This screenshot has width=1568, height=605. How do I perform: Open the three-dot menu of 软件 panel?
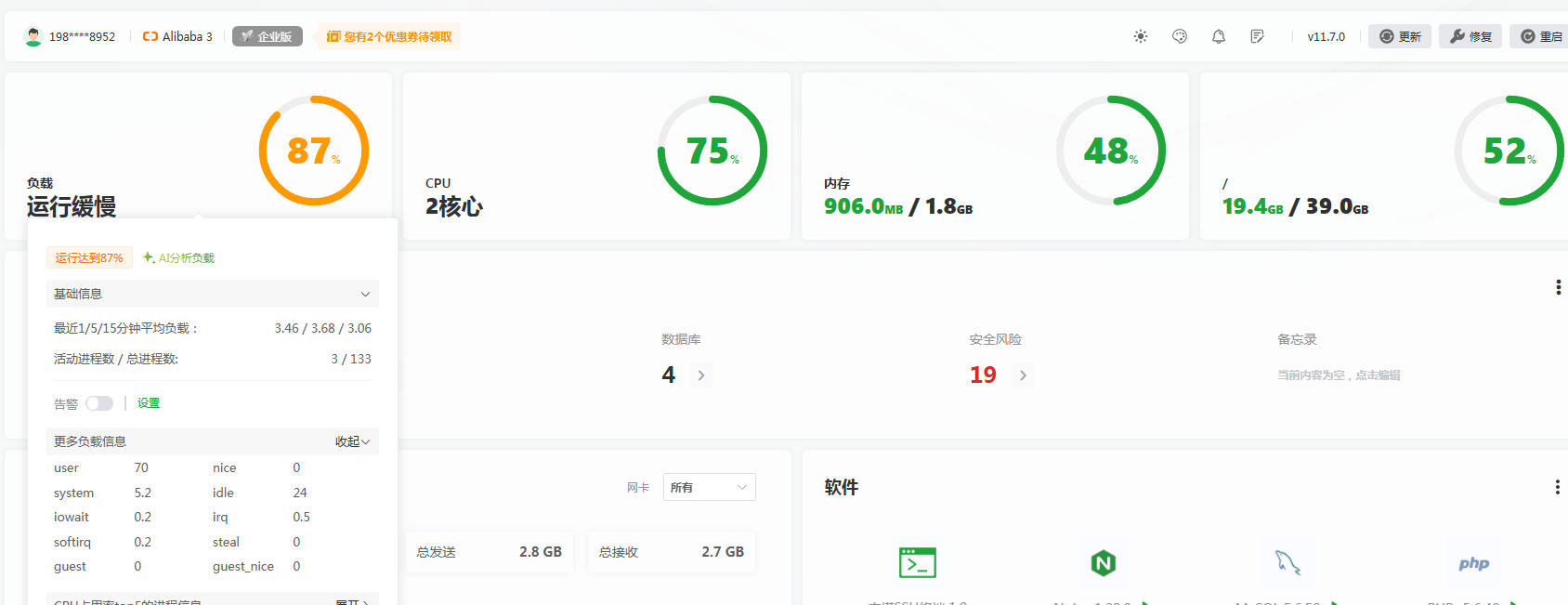1558,487
